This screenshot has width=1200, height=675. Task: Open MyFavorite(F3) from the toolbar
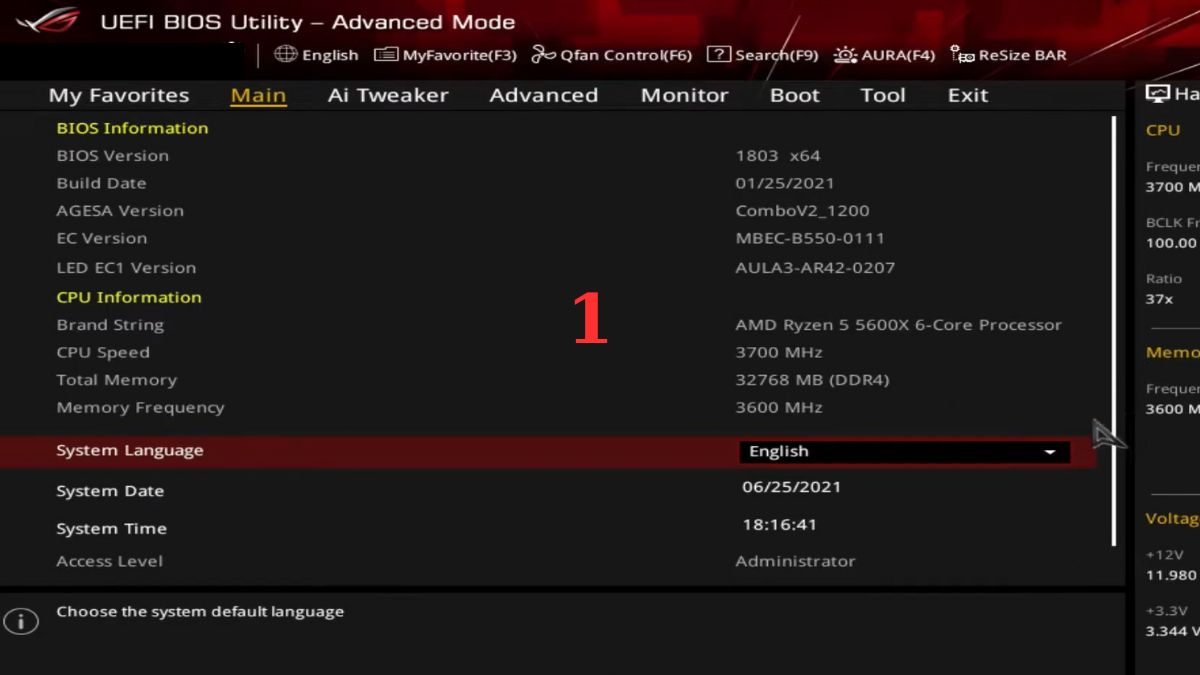coord(446,55)
